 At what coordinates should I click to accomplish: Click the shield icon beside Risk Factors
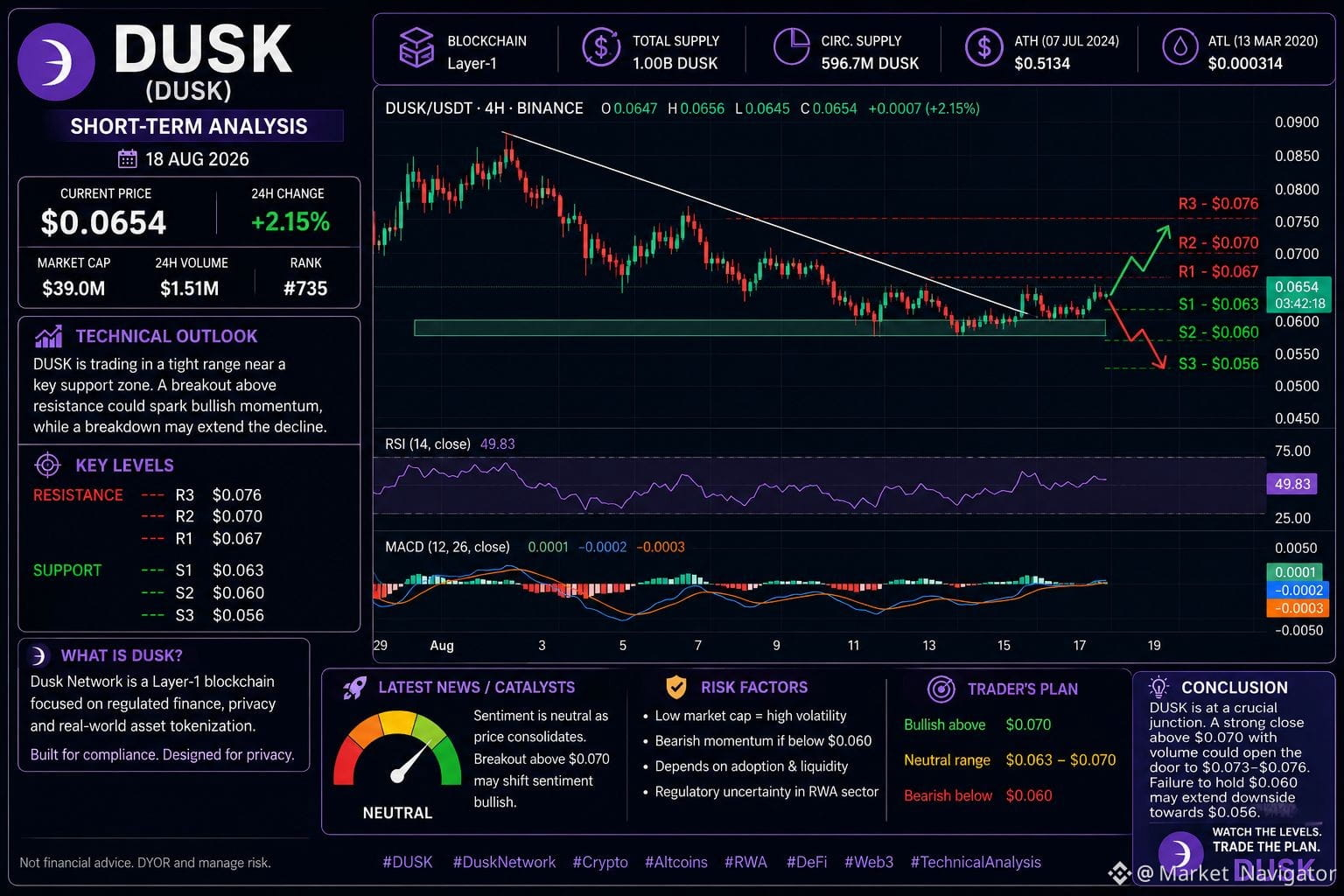point(676,687)
